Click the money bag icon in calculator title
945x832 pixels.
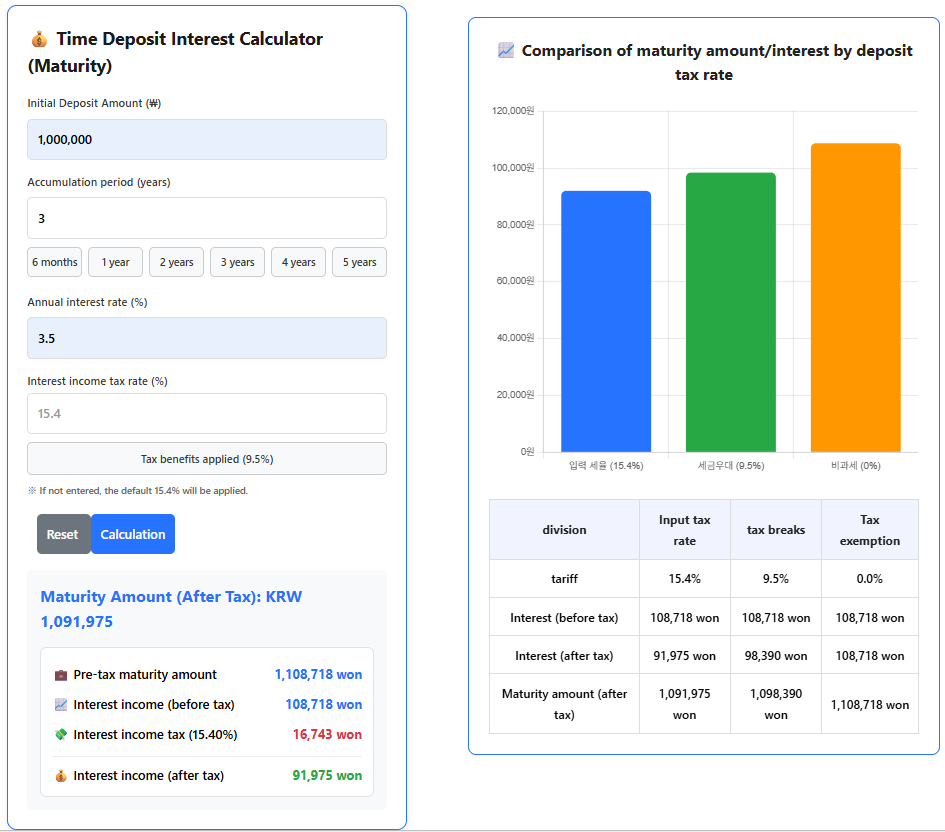tap(39, 40)
